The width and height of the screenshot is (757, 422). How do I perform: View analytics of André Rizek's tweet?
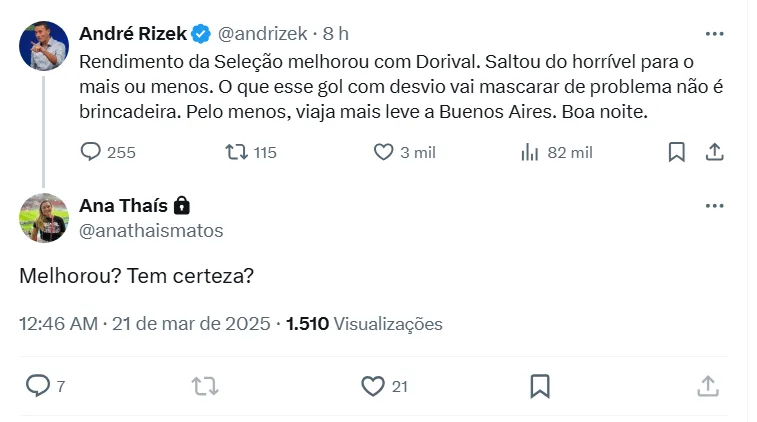(531, 152)
